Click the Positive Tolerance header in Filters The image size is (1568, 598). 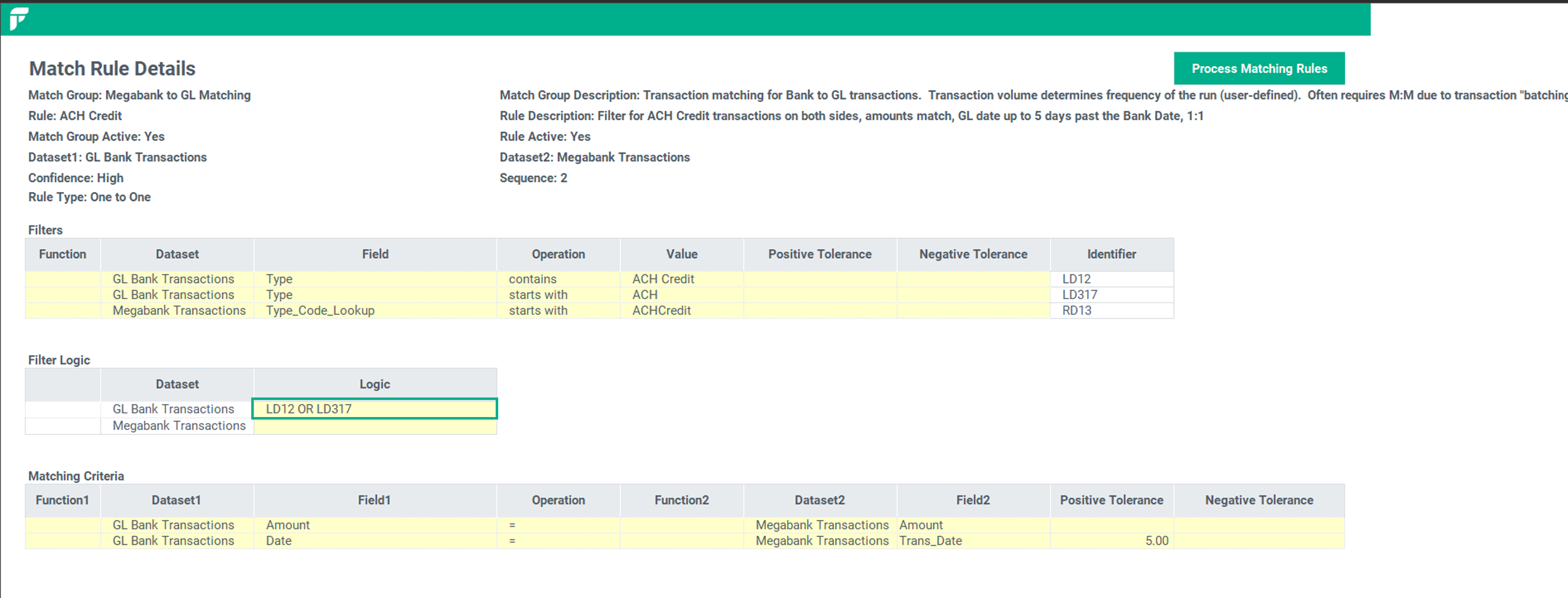pos(819,254)
